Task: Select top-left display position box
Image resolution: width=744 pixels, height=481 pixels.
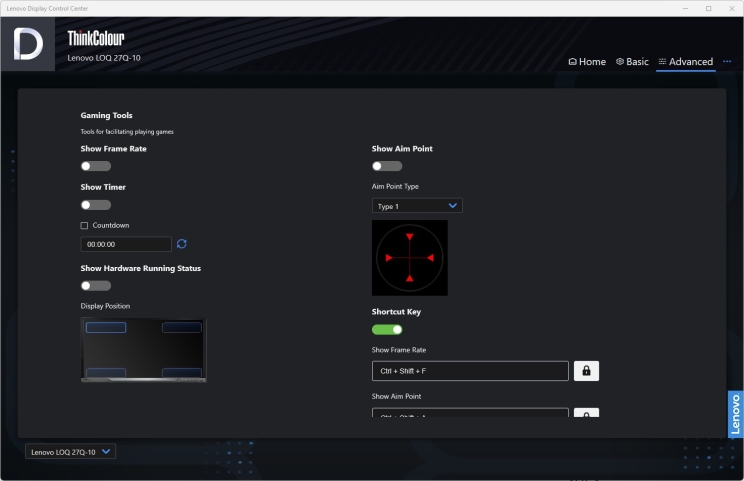Action: (x=106, y=327)
